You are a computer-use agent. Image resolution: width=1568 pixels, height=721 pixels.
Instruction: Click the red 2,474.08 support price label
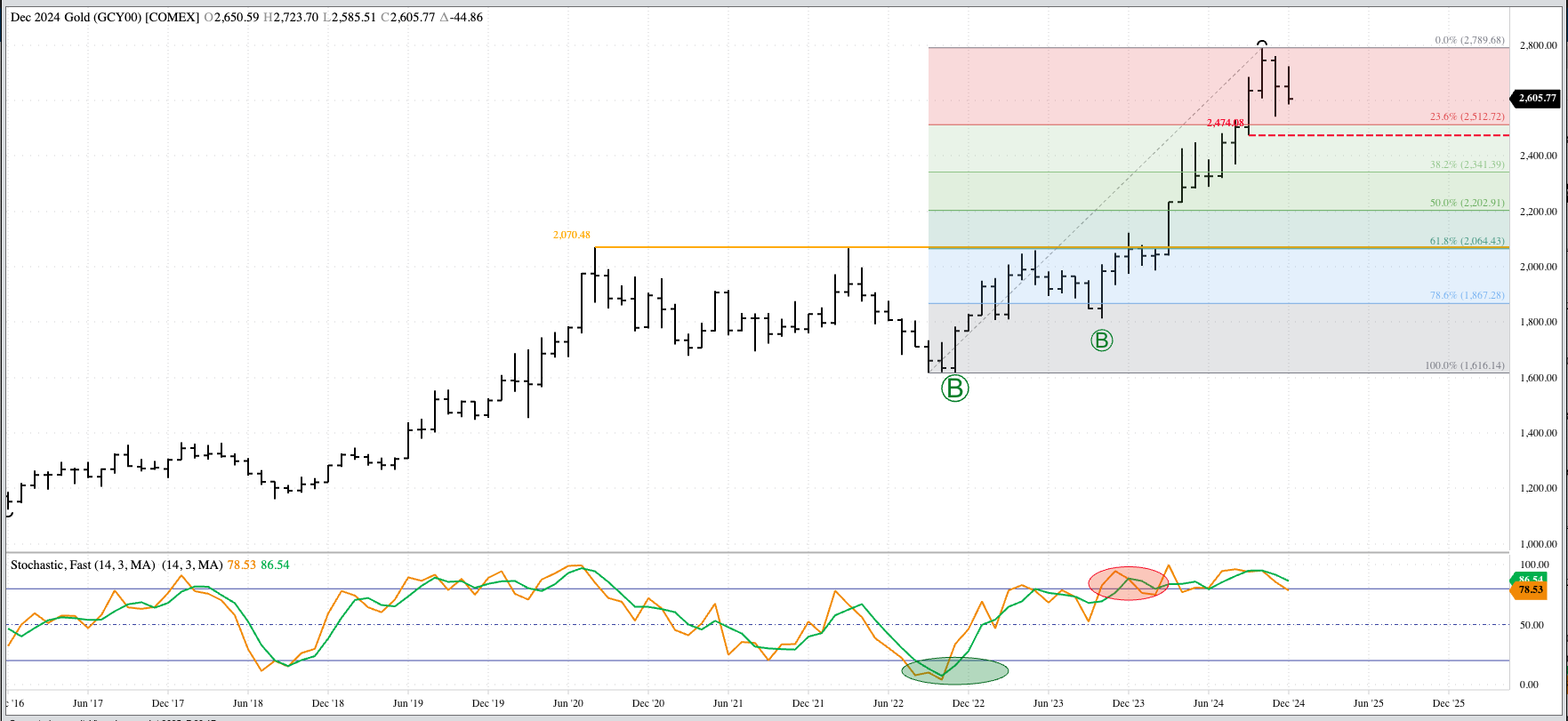coord(1225,123)
